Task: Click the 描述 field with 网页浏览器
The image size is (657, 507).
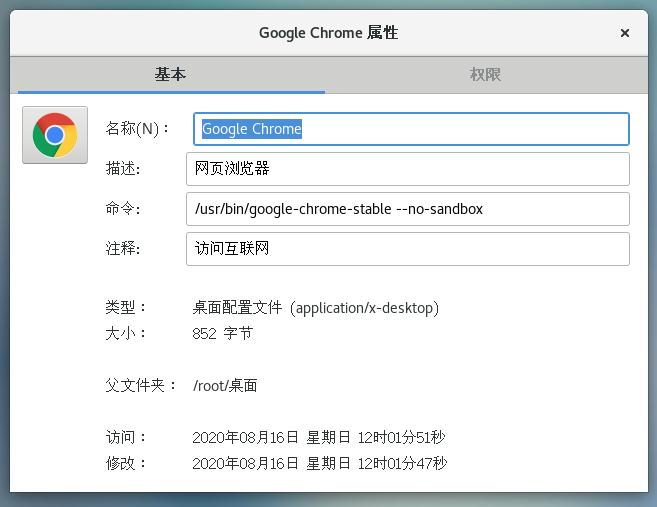Action: [x=408, y=169]
